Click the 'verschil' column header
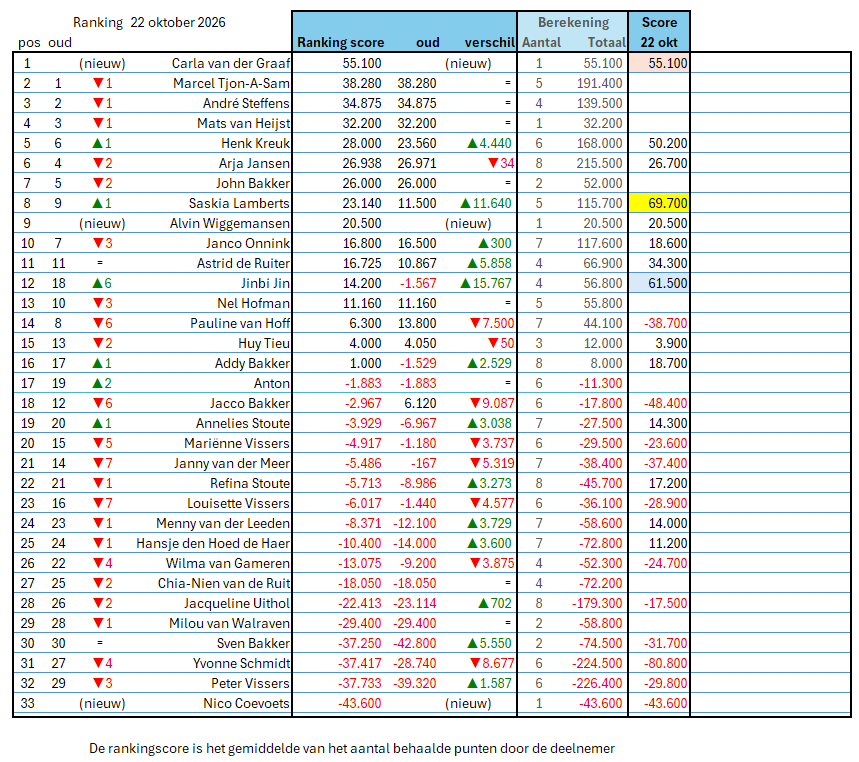 tap(490, 43)
